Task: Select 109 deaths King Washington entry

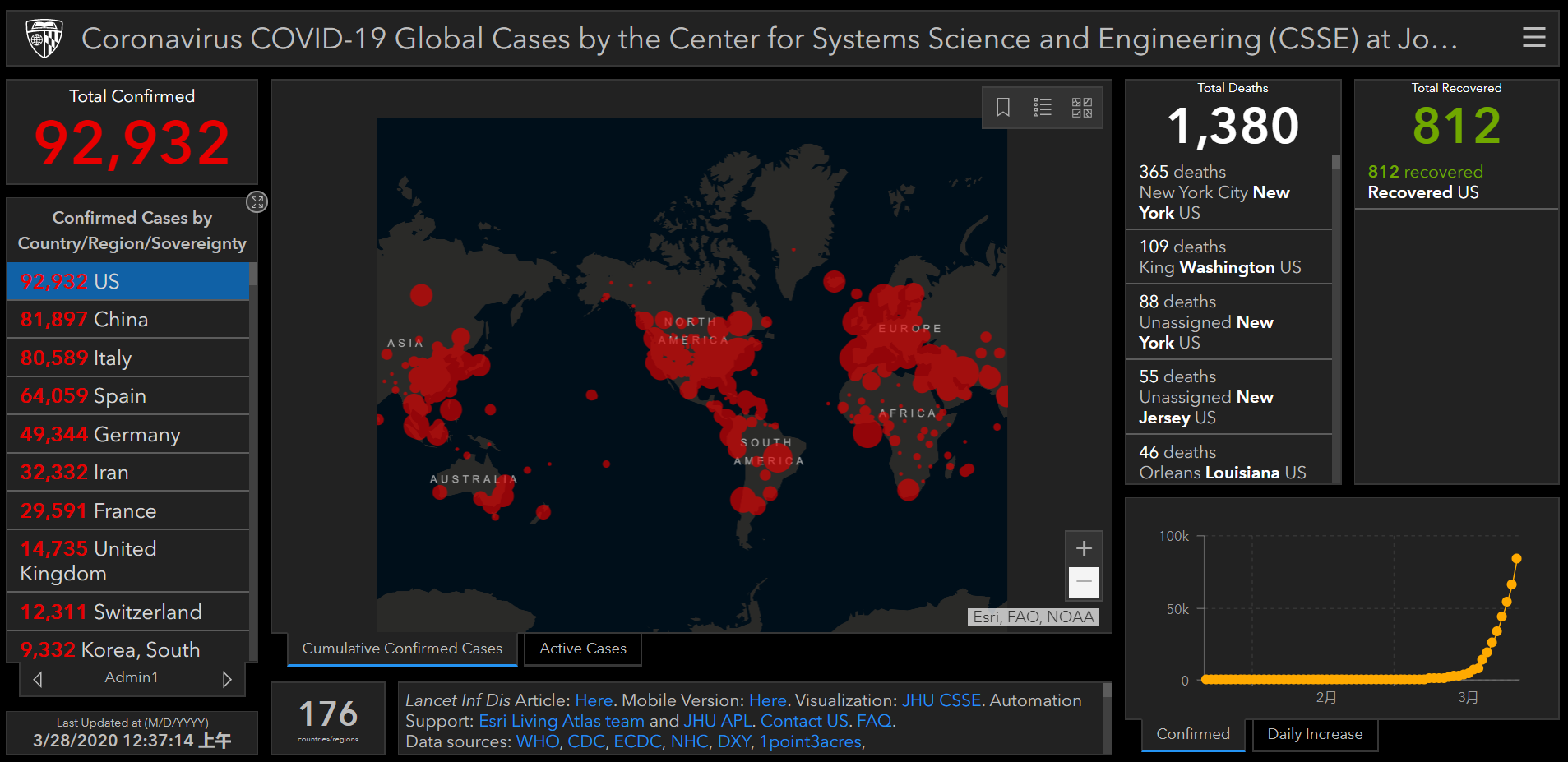Action: click(x=1228, y=256)
